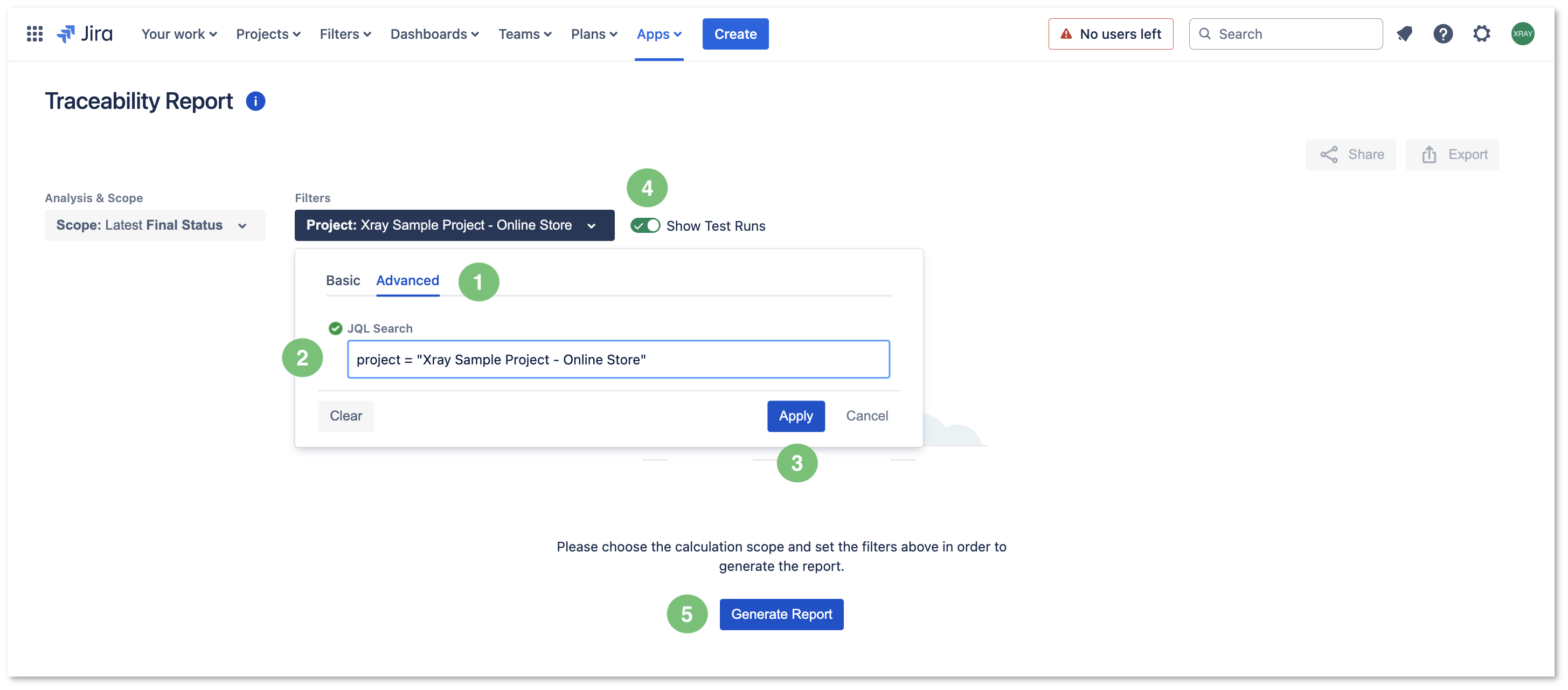
Task: Focus the top Search box
Action: coord(1285,34)
